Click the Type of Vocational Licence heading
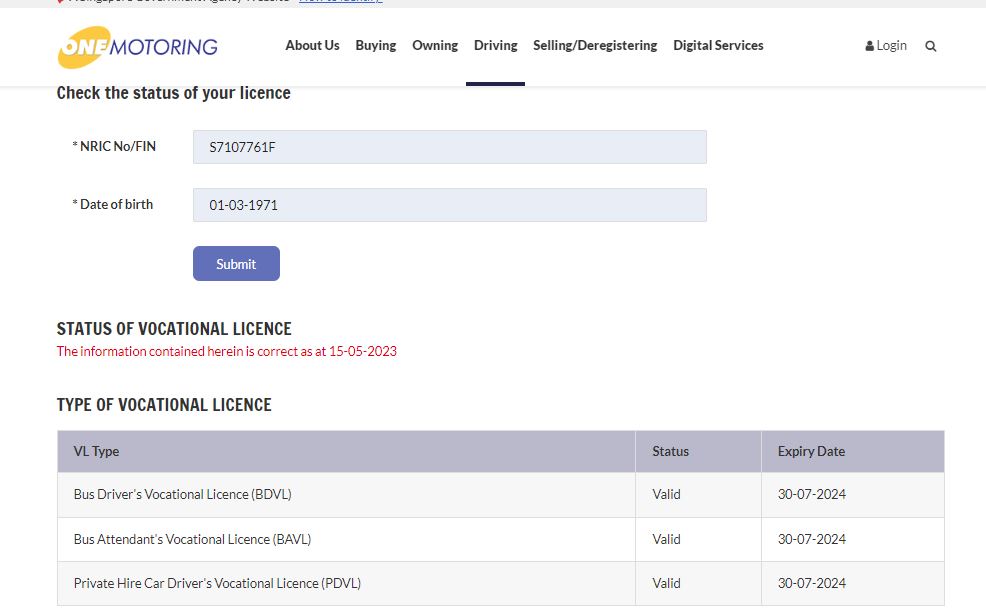This screenshot has width=986, height=610. coord(164,405)
